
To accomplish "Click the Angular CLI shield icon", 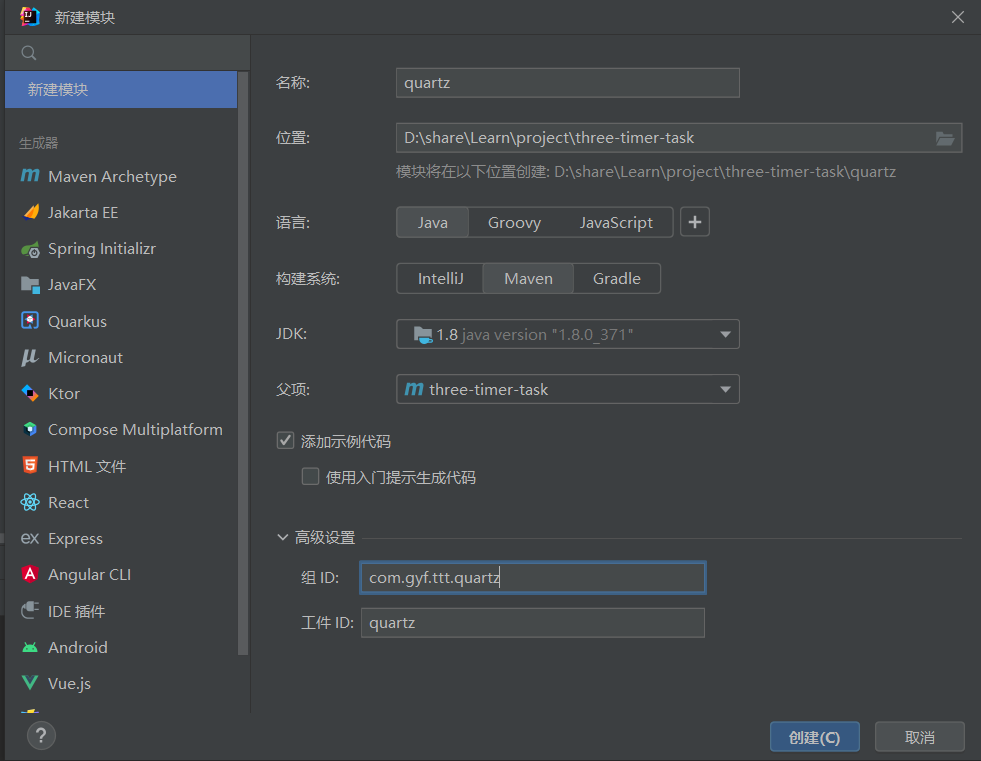I will [x=30, y=574].
